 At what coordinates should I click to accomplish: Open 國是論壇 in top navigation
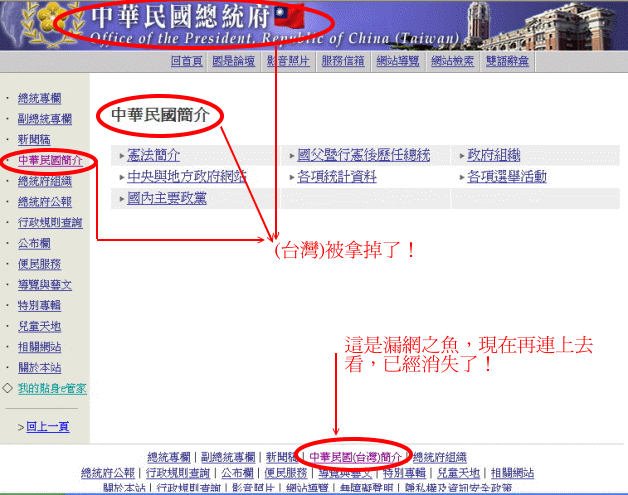coord(233,61)
